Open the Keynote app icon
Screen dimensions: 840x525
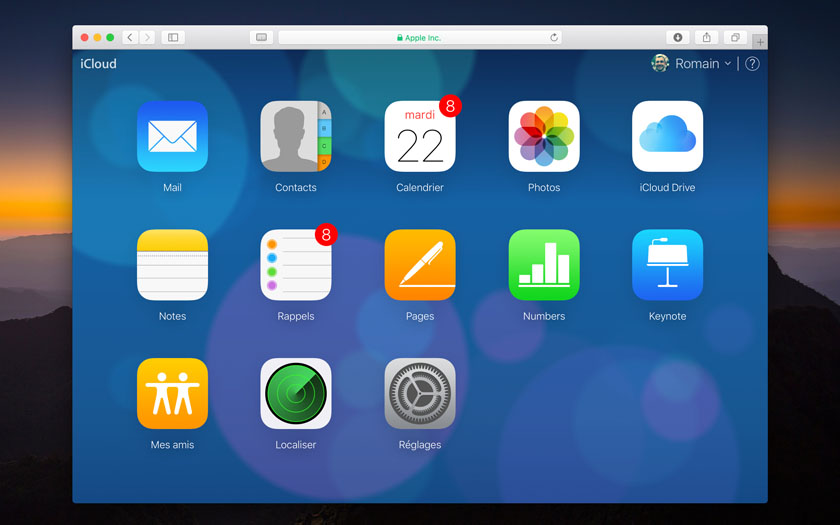click(x=668, y=265)
